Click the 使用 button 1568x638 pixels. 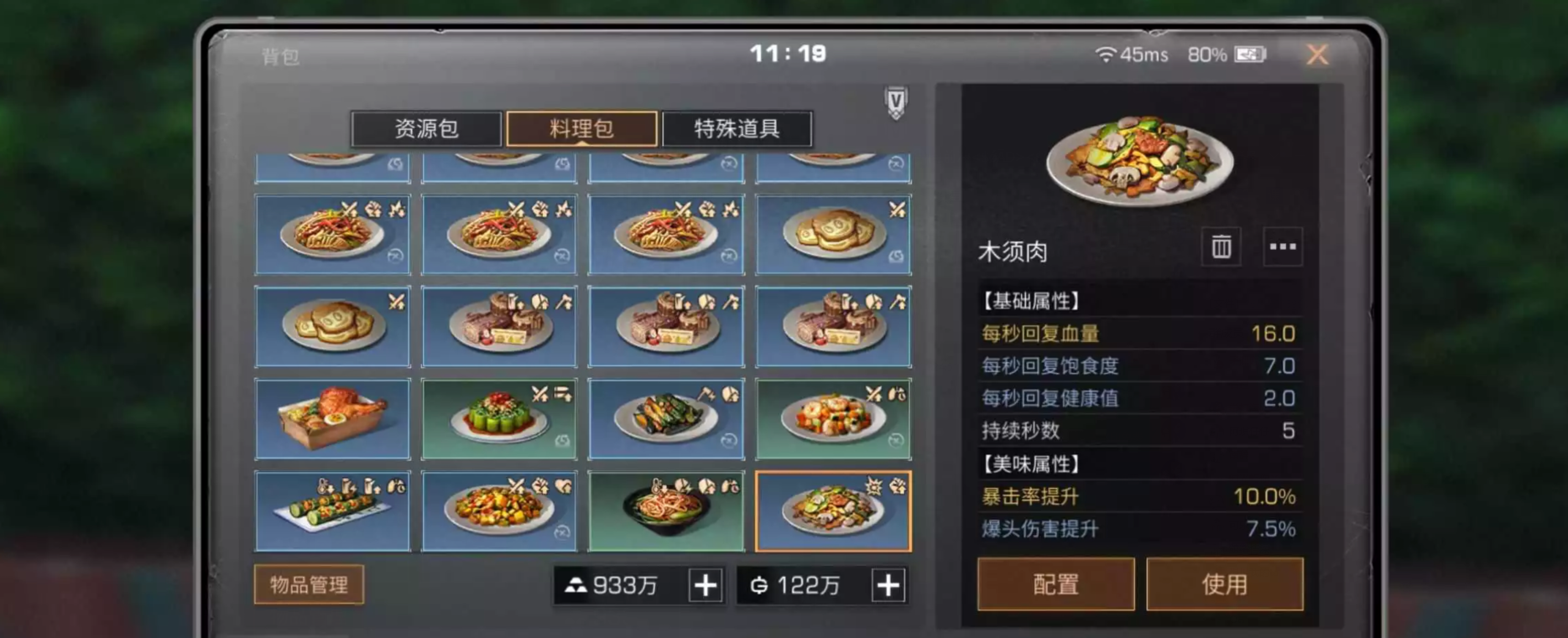(x=1225, y=584)
